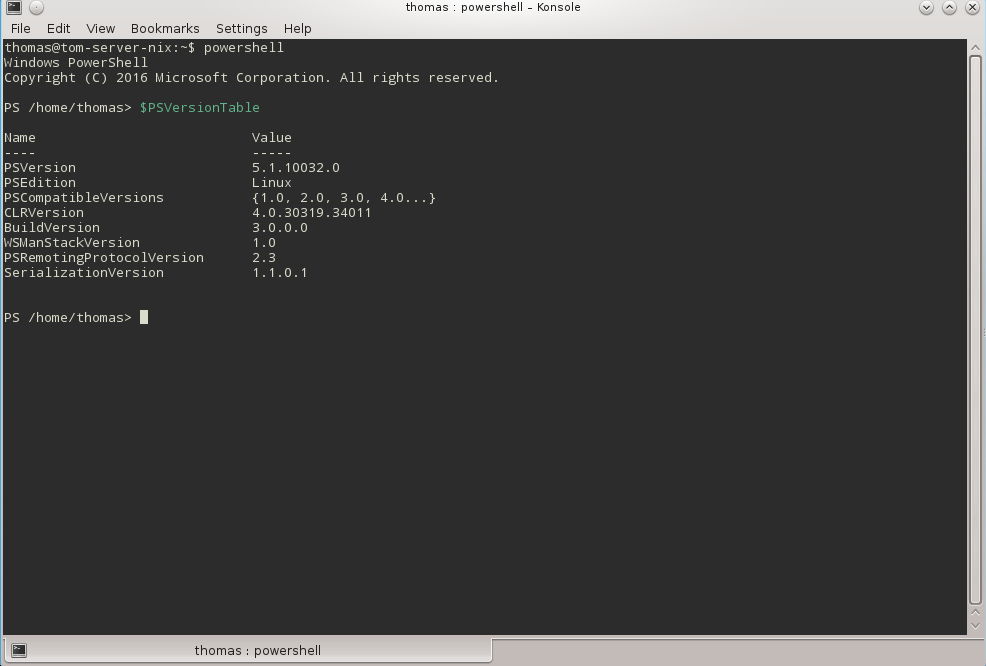Click the SerializationVersion row label
986x666 pixels.
pos(84,273)
